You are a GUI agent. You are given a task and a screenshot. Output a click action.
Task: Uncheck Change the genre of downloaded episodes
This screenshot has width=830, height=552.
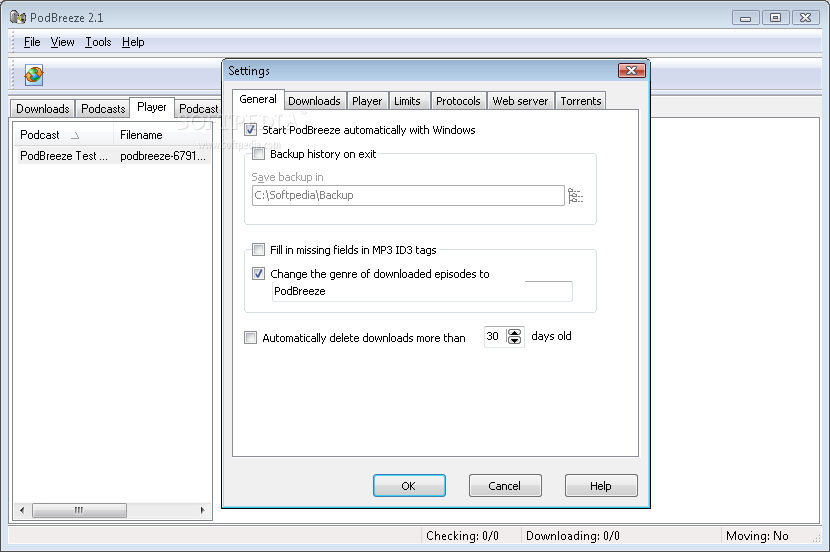pyautogui.click(x=258, y=274)
